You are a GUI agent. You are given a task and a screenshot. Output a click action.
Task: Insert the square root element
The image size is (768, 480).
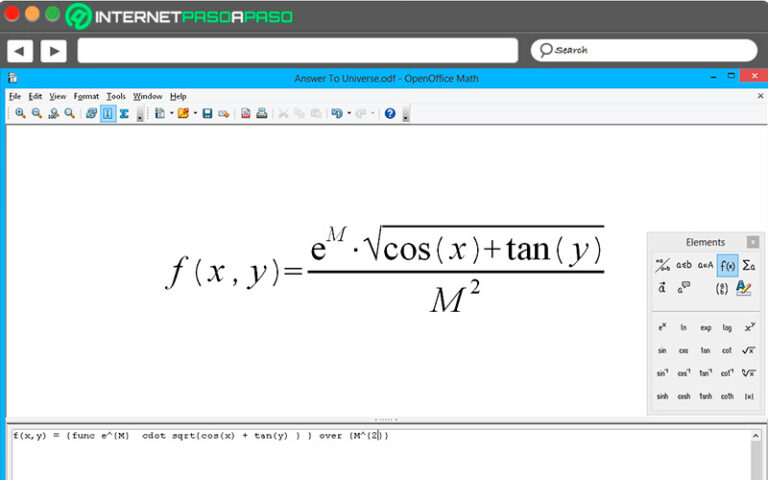pos(748,351)
